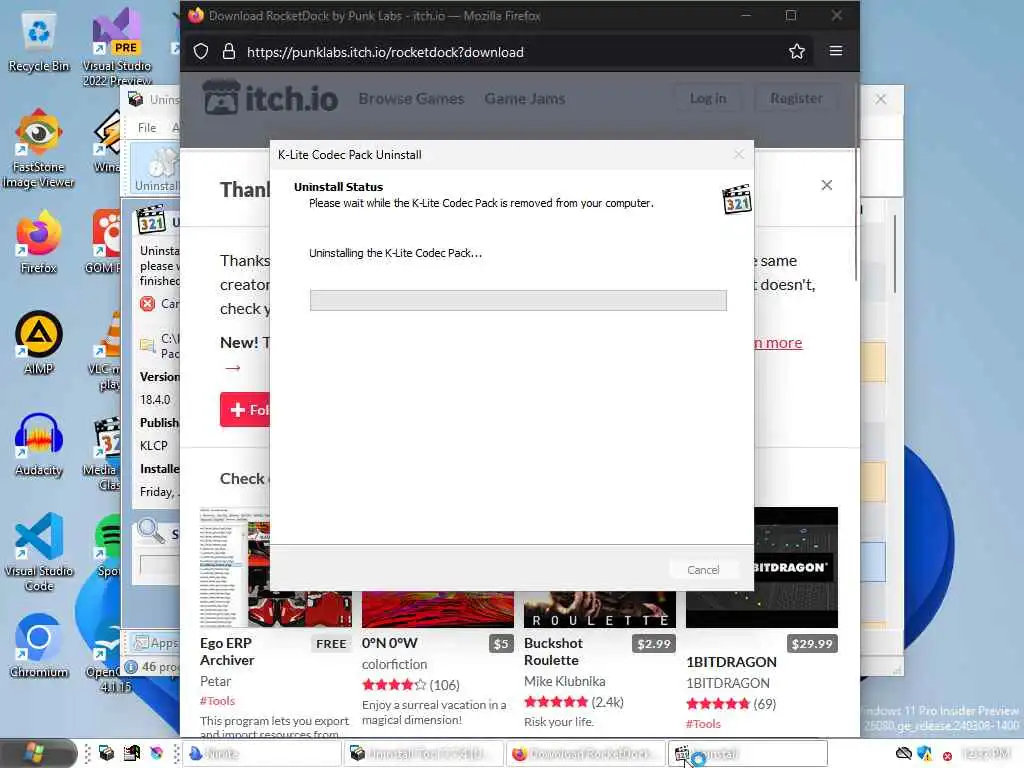Click colorfiction author link
Screen dimensions: 1024x768
click(394, 664)
